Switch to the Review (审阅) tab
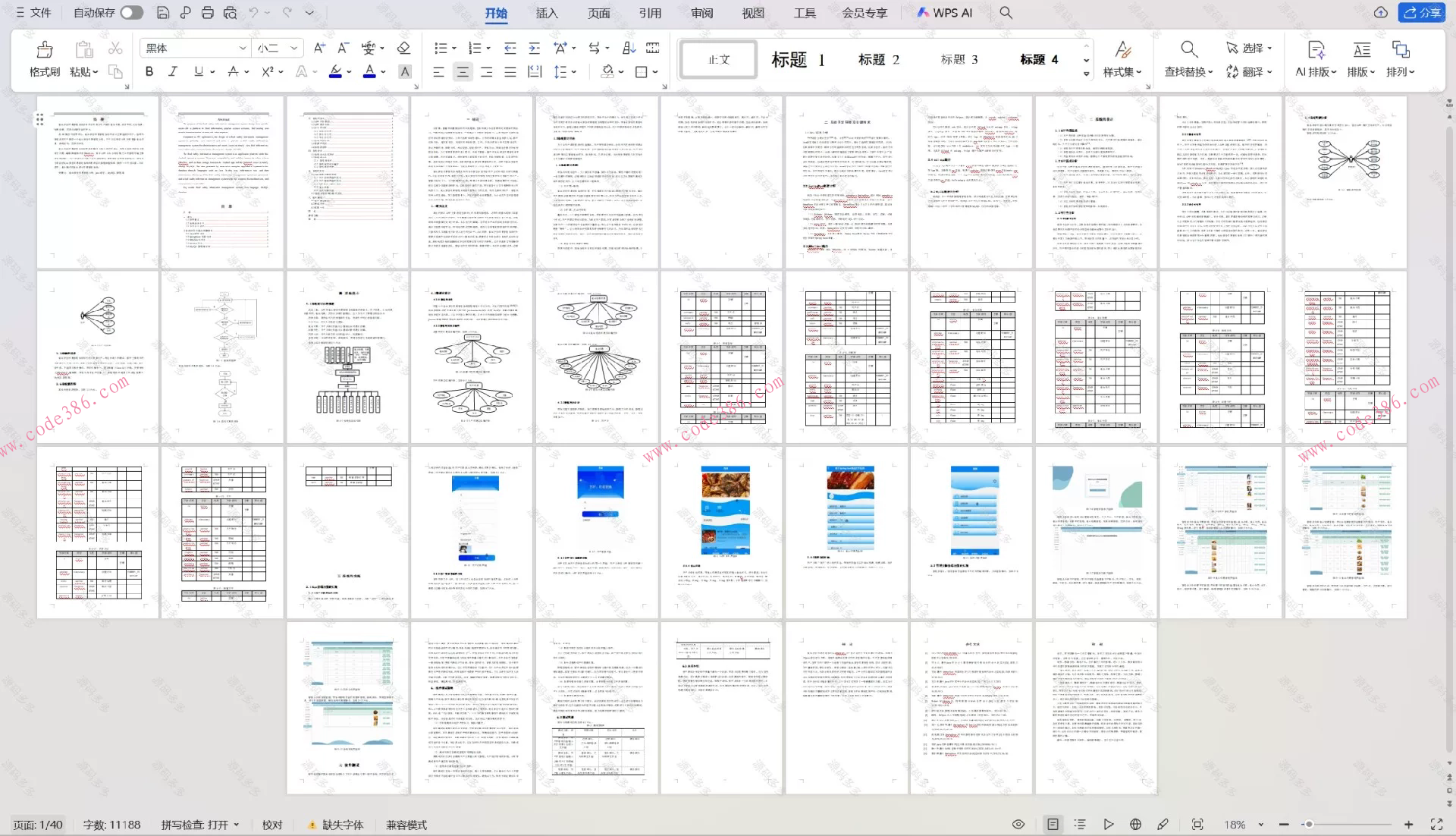Screen dimensions: 1456x836 tap(701, 13)
